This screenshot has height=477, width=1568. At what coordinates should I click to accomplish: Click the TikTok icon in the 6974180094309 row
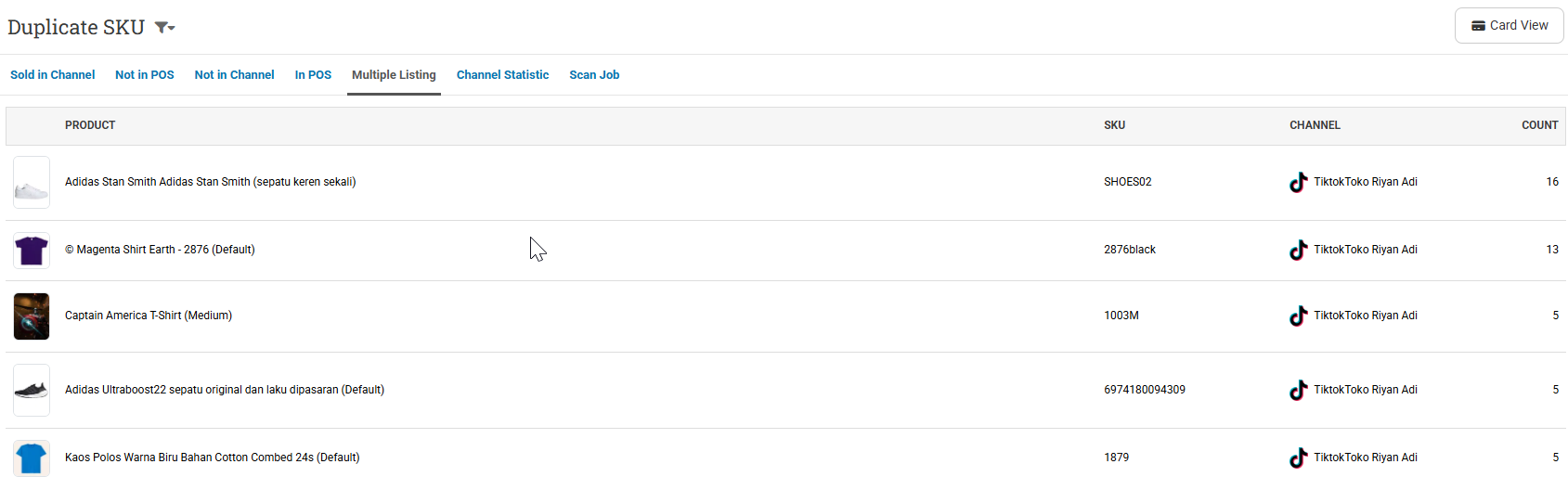pyautogui.click(x=1298, y=391)
